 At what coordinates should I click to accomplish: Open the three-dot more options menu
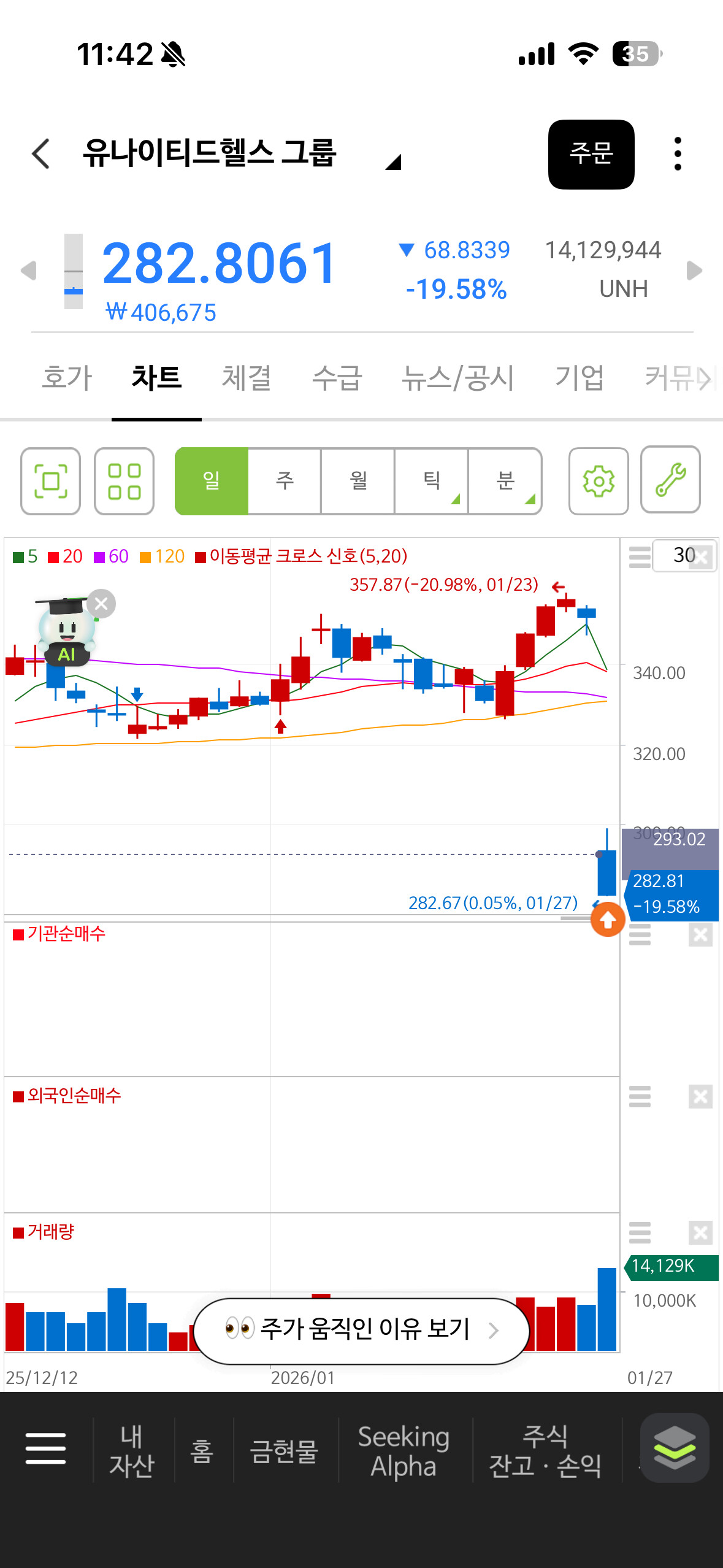click(678, 153)
